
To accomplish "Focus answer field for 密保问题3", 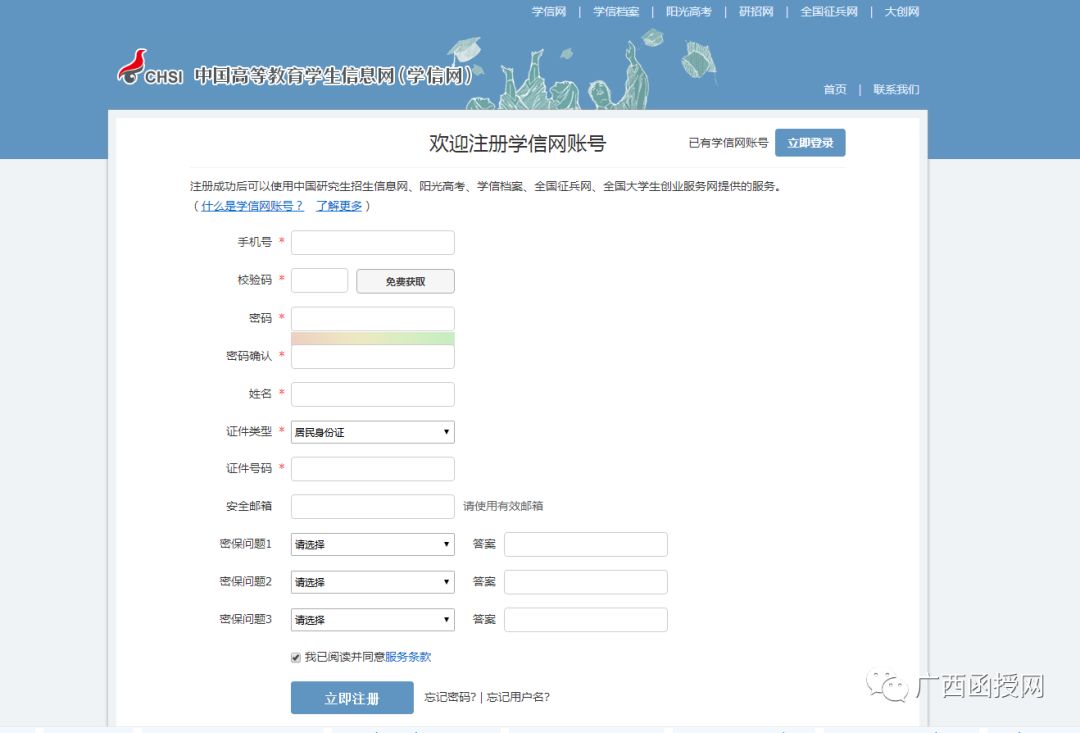I will pyautogui.click(x=585, y=620).
